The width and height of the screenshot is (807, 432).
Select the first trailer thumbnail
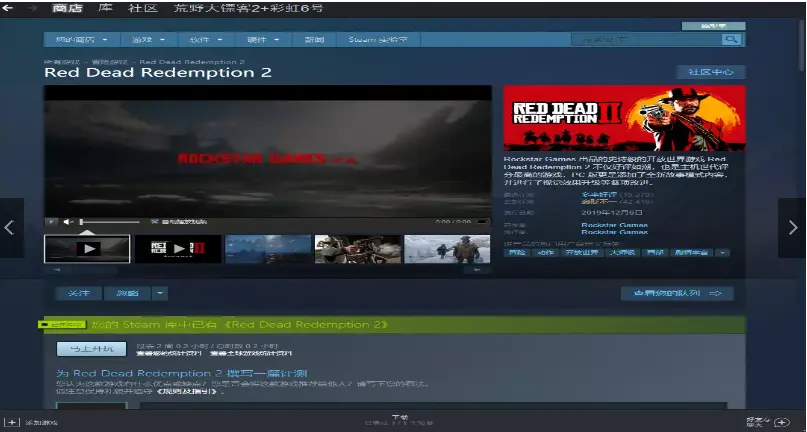tap(87, 249)
